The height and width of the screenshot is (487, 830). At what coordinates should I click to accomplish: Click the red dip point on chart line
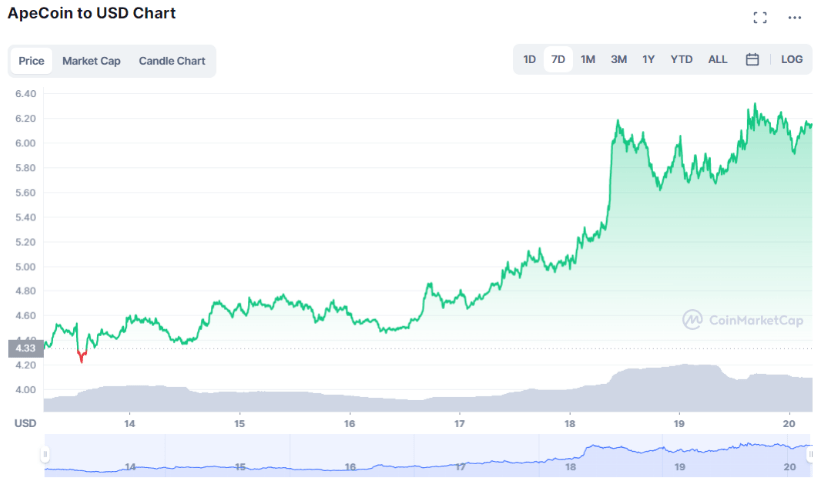coord(81,357)
